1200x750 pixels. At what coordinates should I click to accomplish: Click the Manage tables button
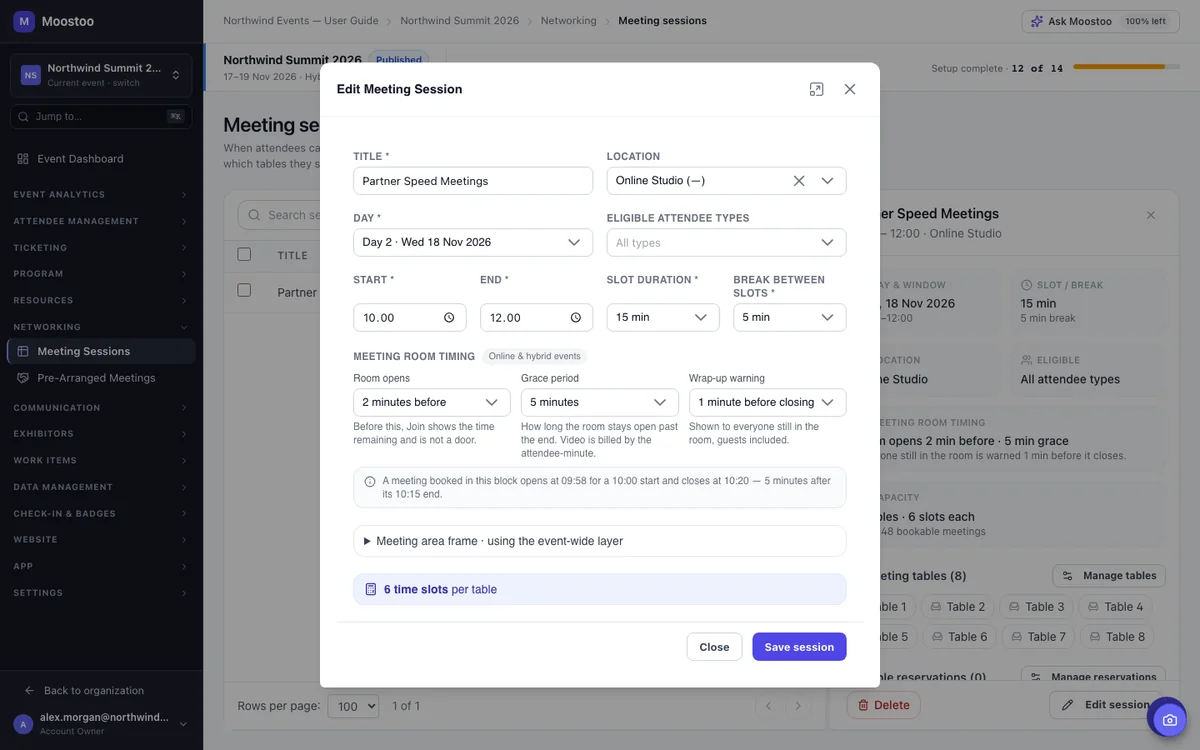click(1109, 576)
